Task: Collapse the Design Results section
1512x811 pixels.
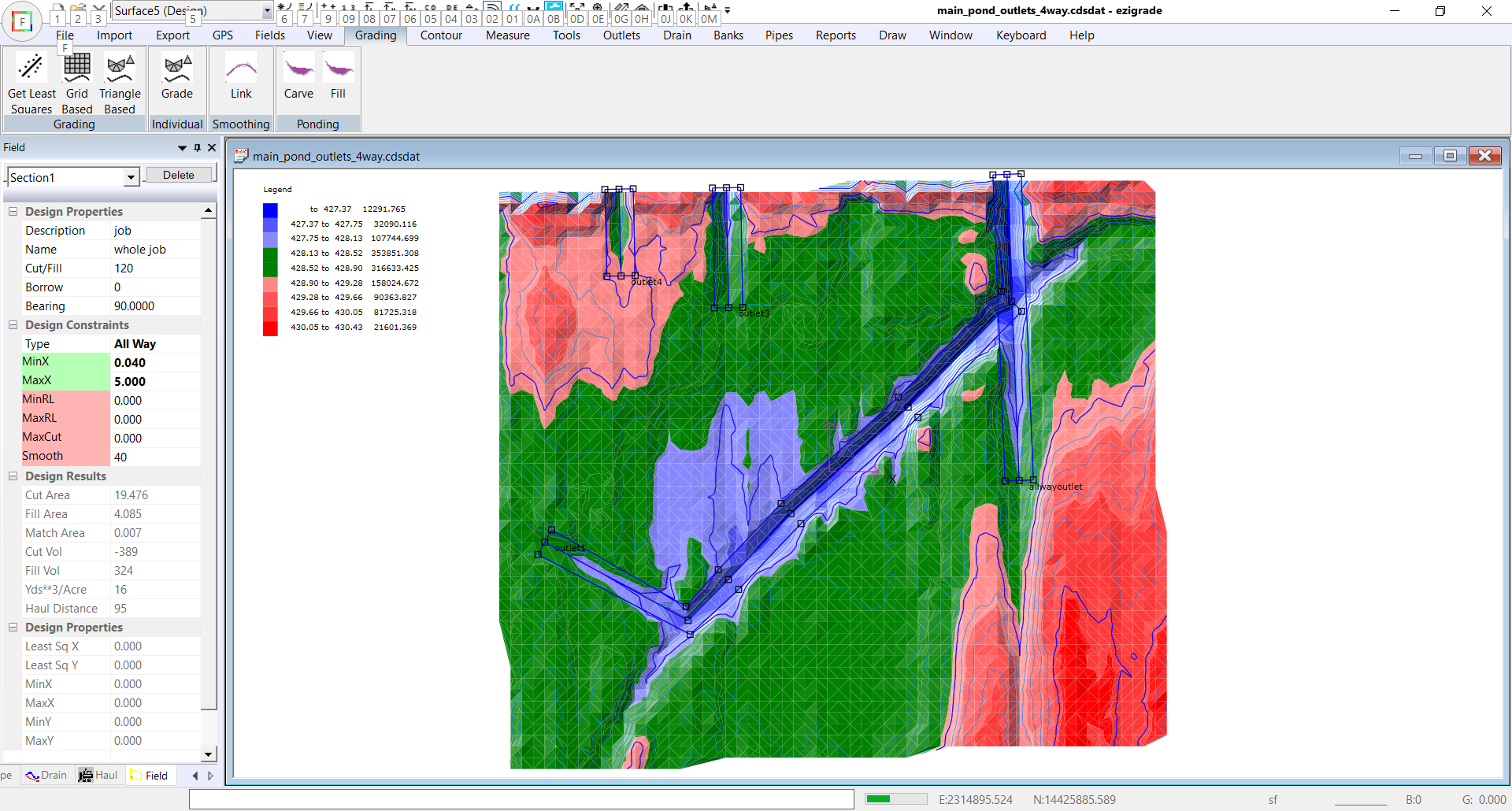Action: click(13, 476)
